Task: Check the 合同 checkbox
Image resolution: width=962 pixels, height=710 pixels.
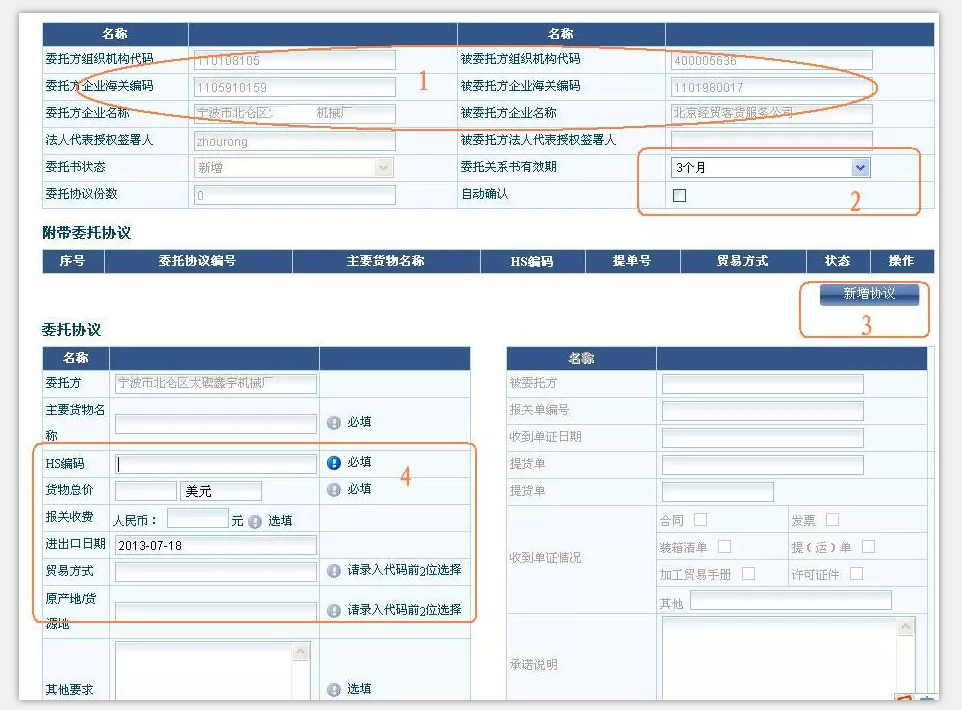Action: 700,520
